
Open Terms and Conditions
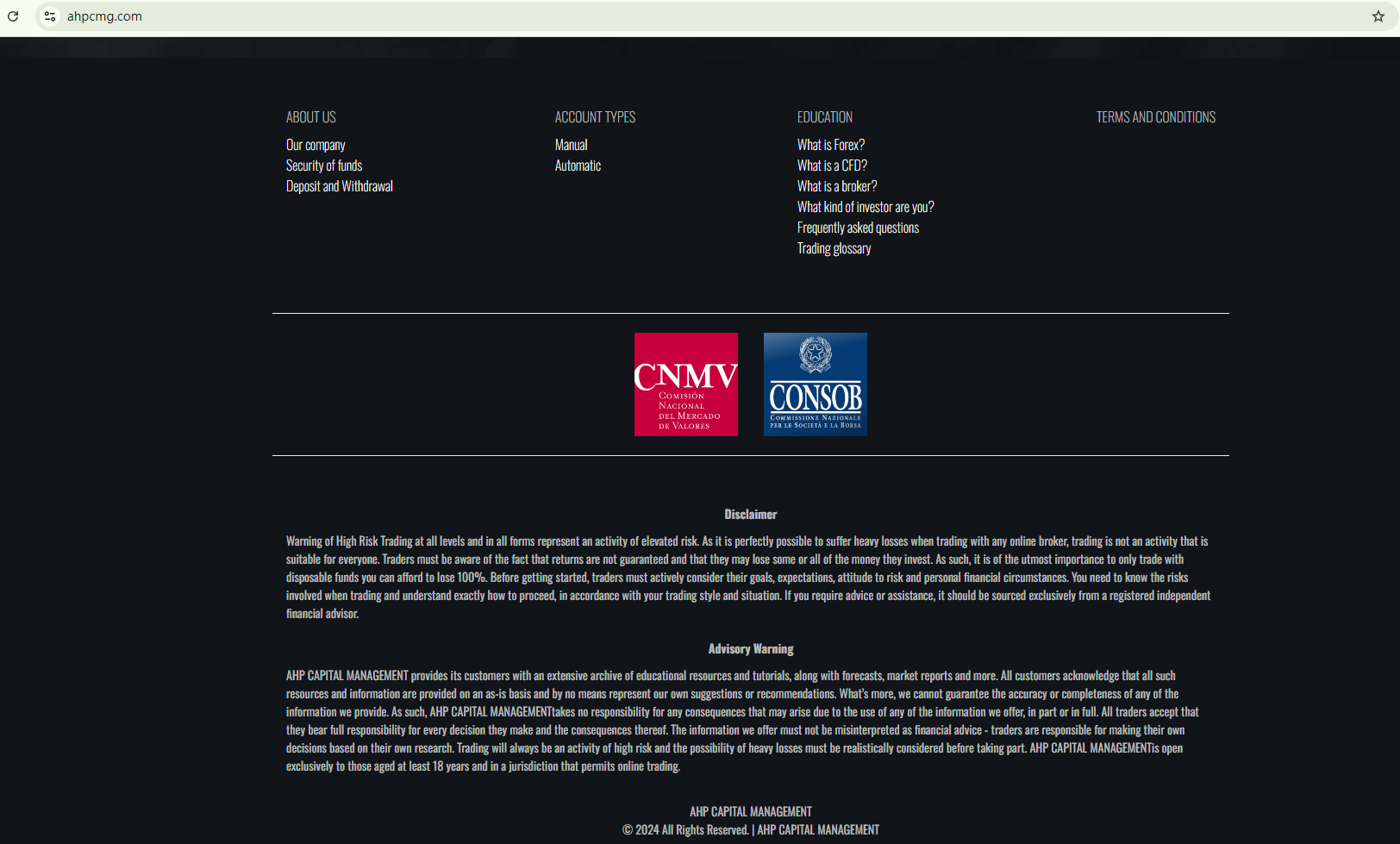coord(1156,117)
